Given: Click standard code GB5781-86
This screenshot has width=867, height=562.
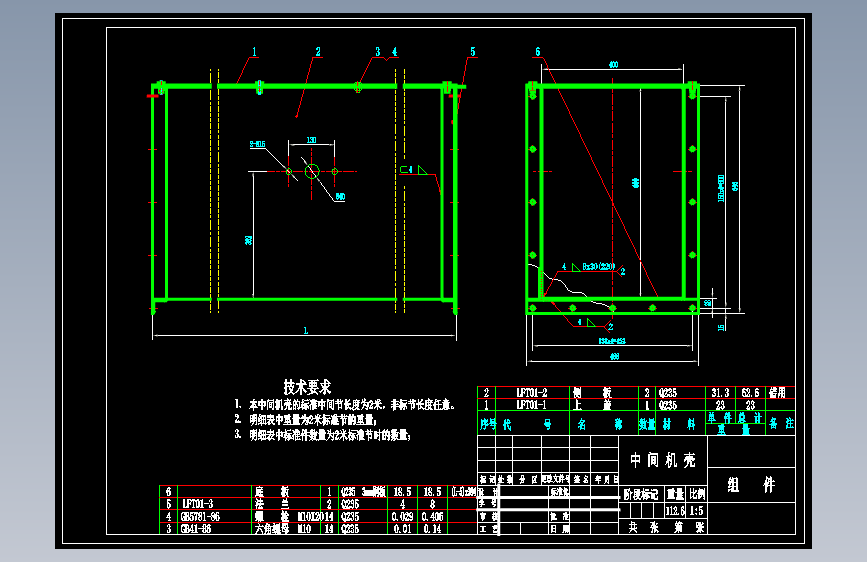Looking at the screenshot, I should coord(200,517).
